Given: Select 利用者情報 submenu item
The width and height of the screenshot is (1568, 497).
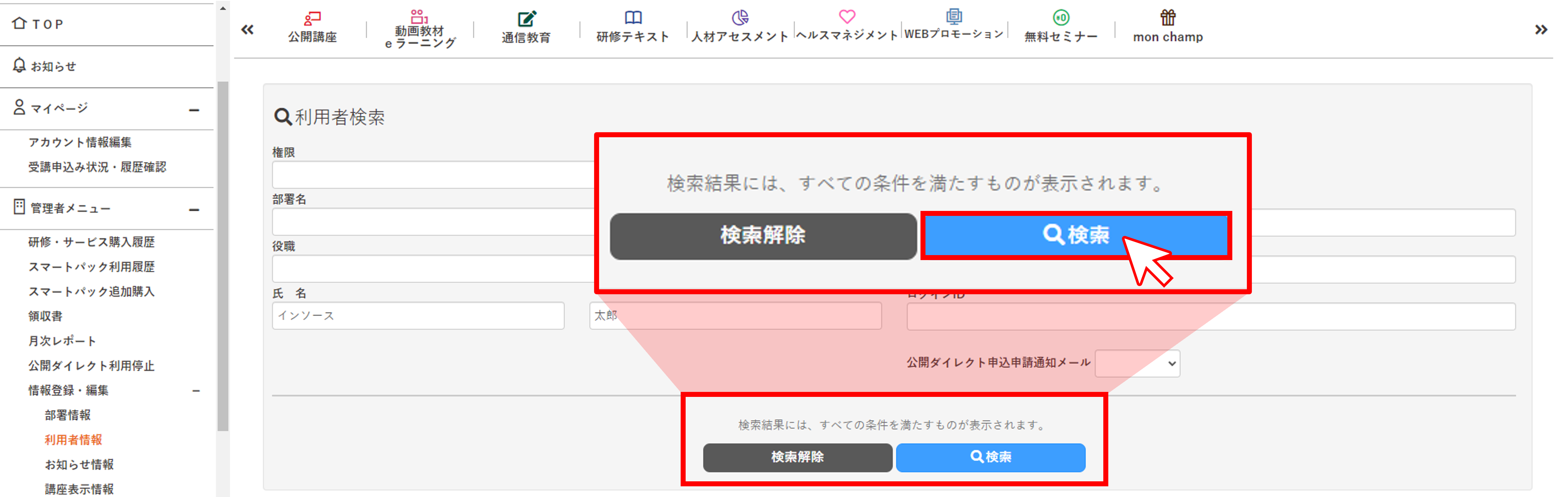Looking at the screenshot, I should point(73,440).
